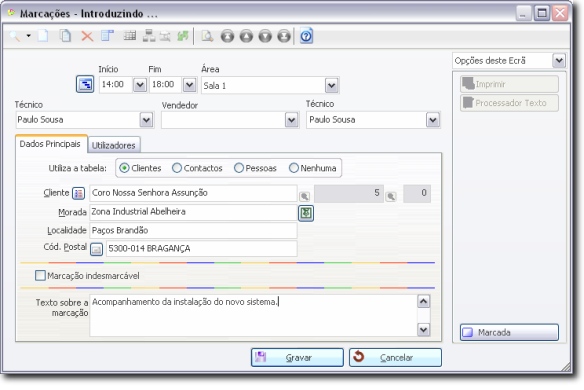The width and height of the screenshot is (584, 390).
Task: Click the Localidade field
Action: [x=193, y=231]
